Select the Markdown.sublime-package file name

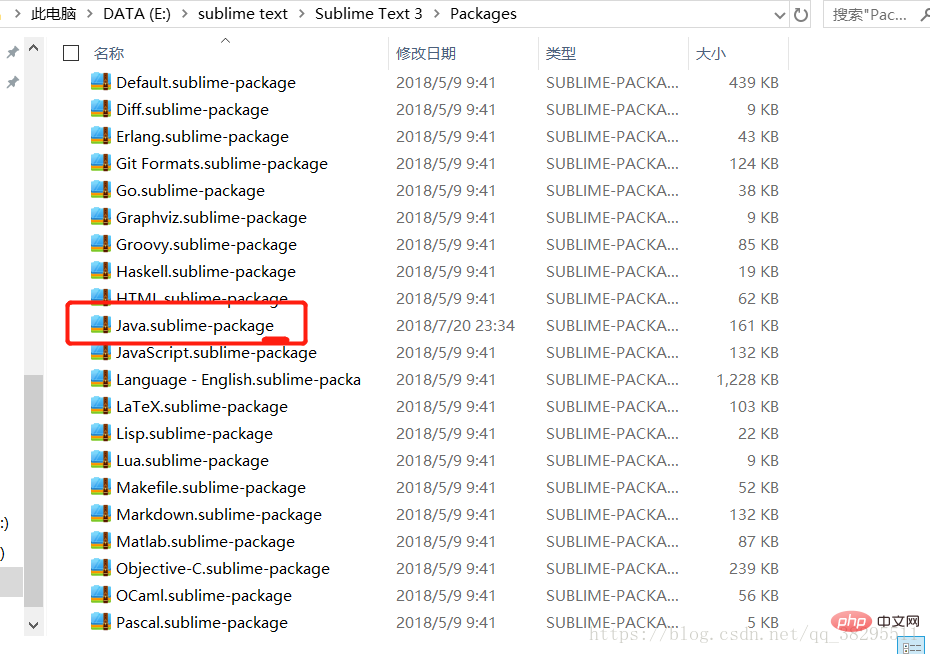pos(219,515)
